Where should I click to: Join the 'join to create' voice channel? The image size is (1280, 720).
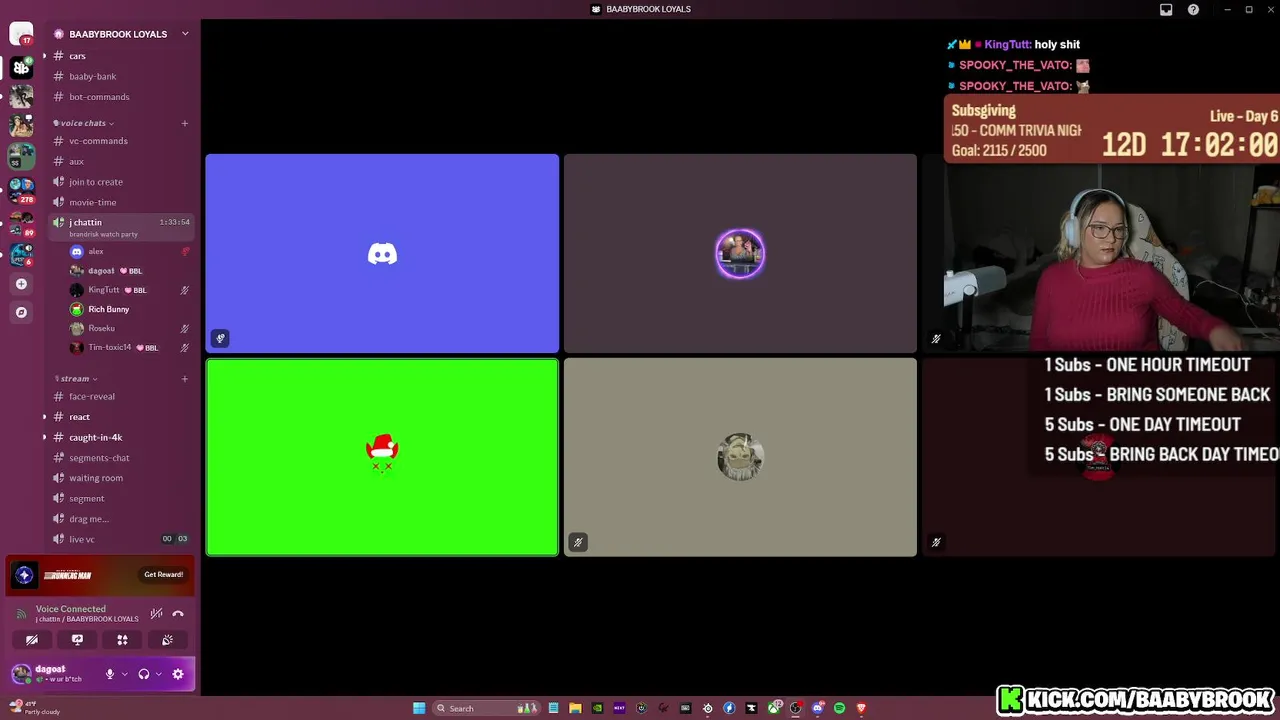coord(120,182)
